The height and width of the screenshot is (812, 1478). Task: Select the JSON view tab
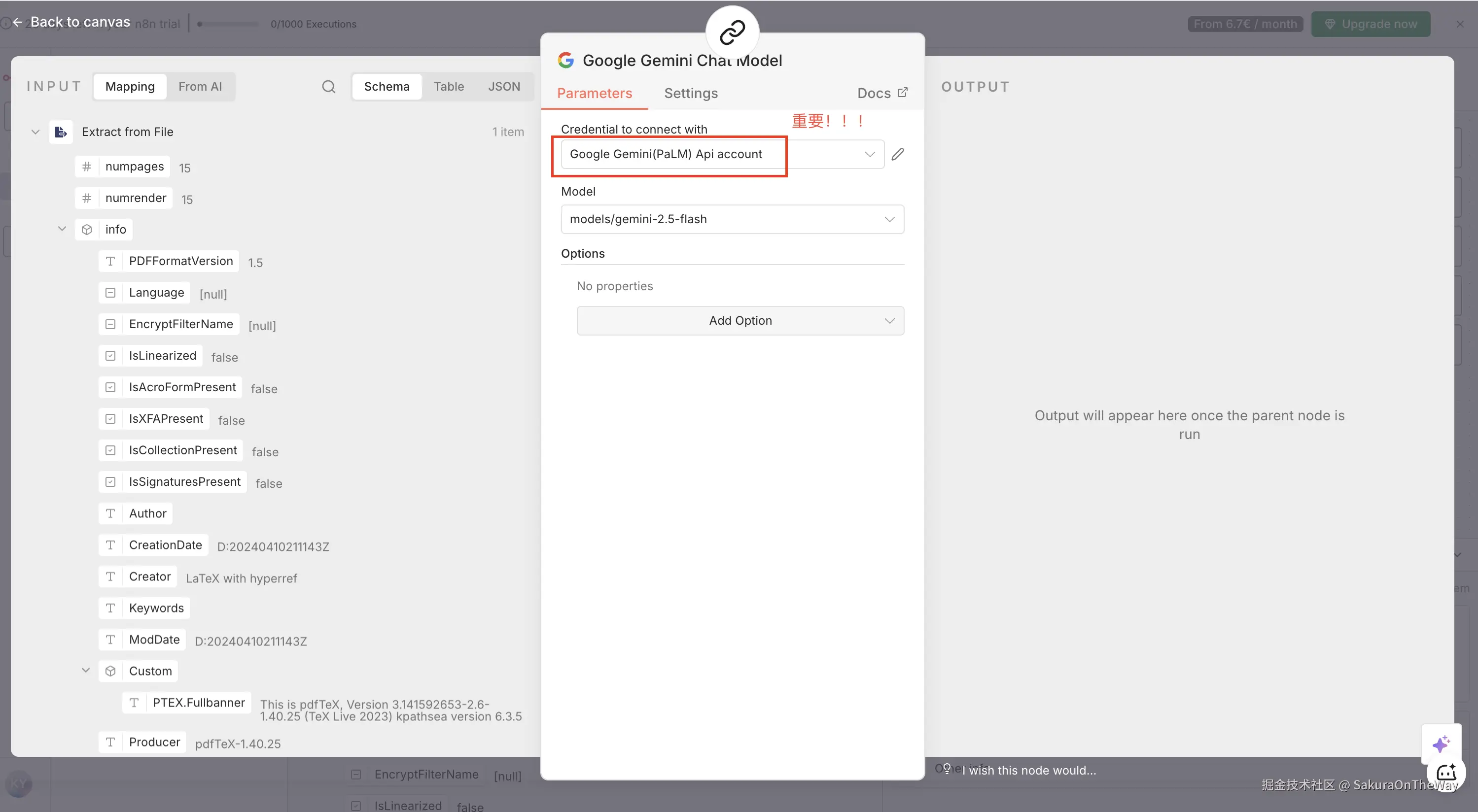(x=503, y=87)
